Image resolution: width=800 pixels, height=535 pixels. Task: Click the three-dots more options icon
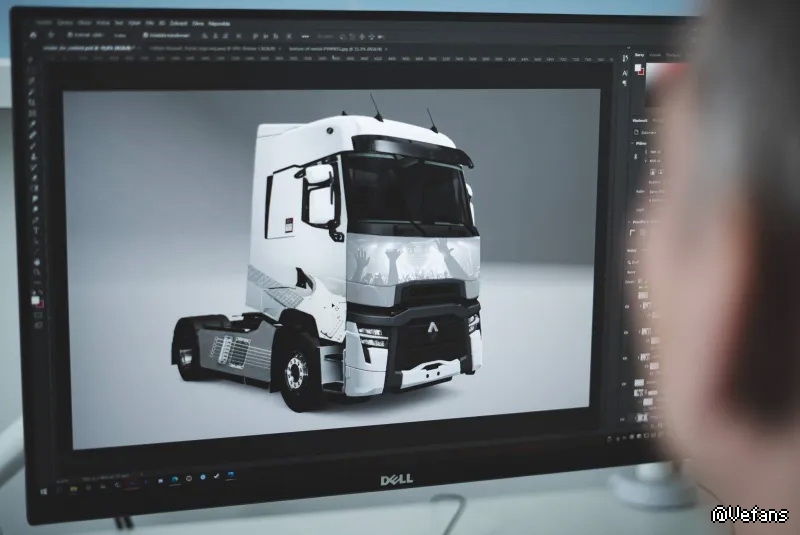pos(306,37)
